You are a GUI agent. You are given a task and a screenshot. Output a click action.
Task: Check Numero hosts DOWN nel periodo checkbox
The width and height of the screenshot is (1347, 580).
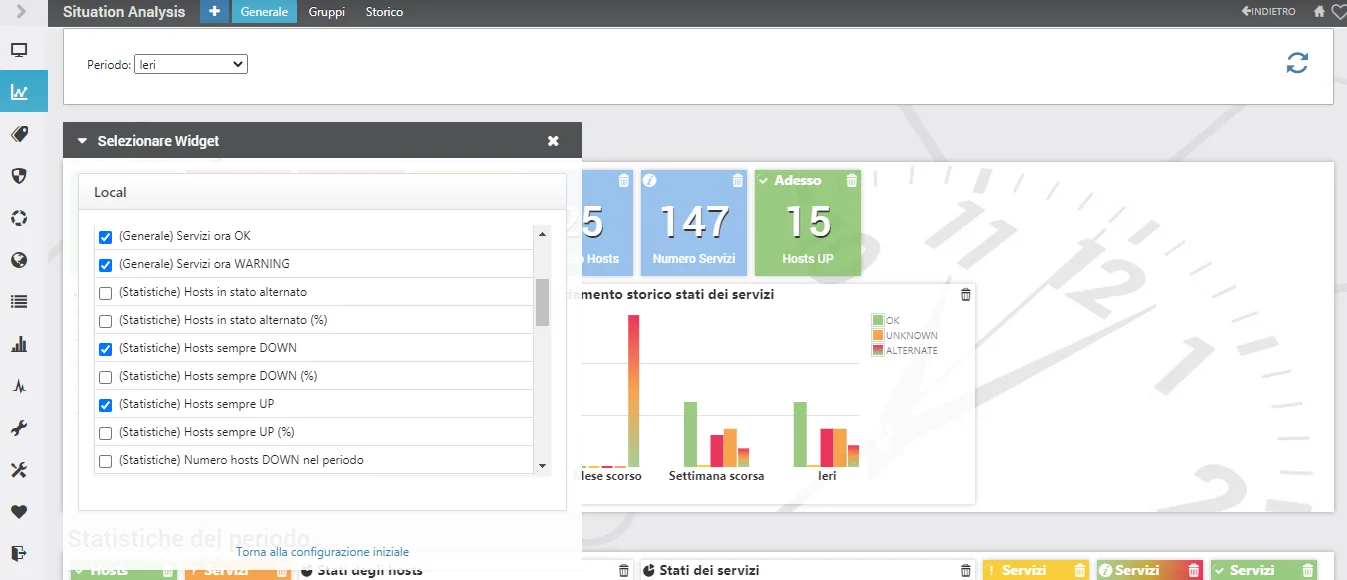click(x=105, y=461)
